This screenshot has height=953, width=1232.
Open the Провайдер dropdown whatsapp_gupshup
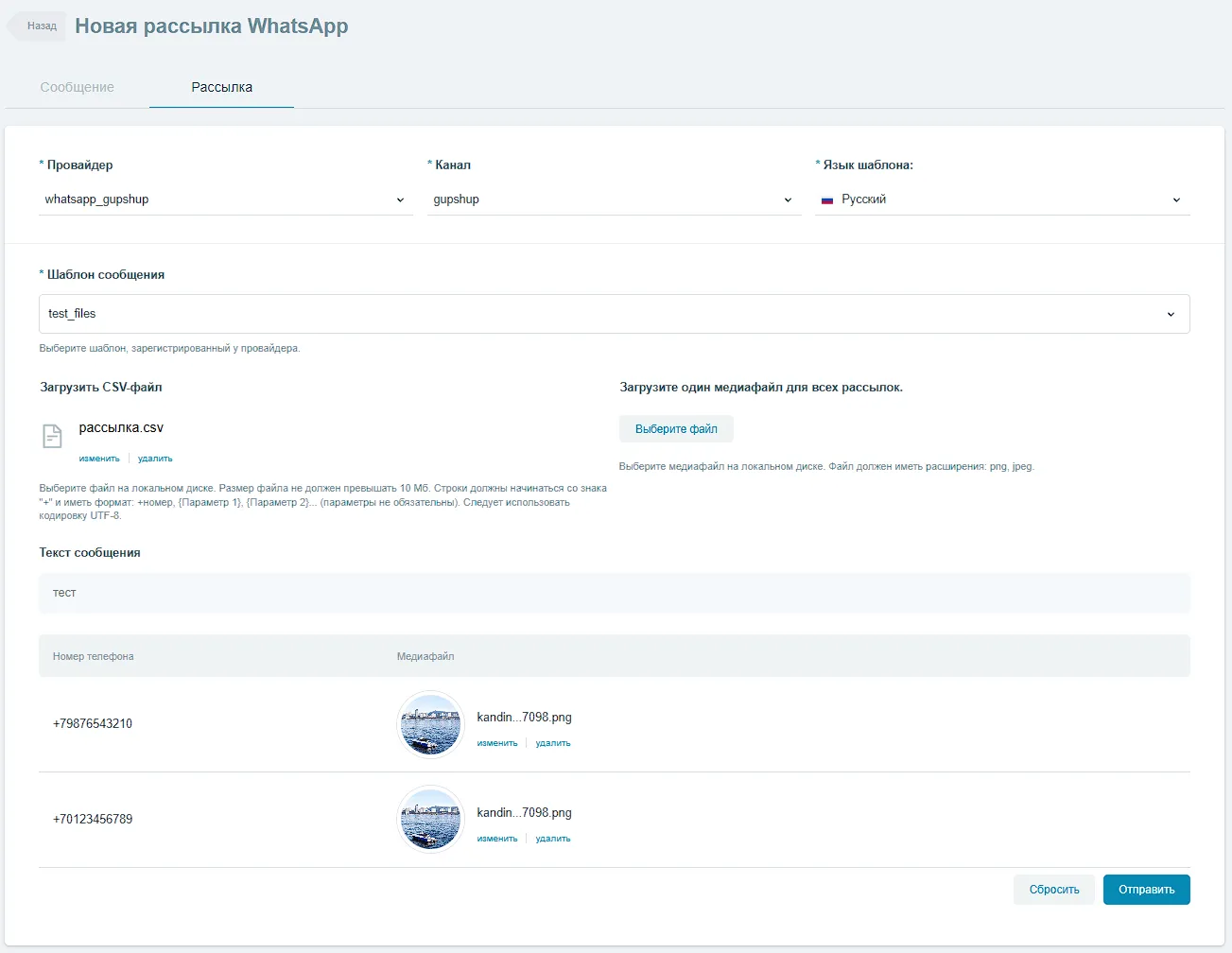tap(225, 199)
